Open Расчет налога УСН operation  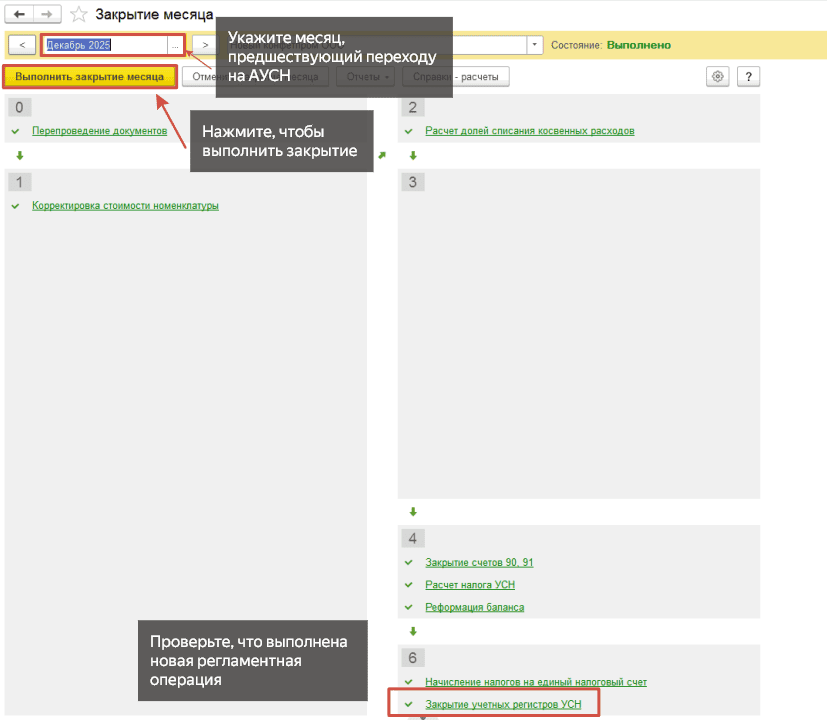tap(470, 584)
